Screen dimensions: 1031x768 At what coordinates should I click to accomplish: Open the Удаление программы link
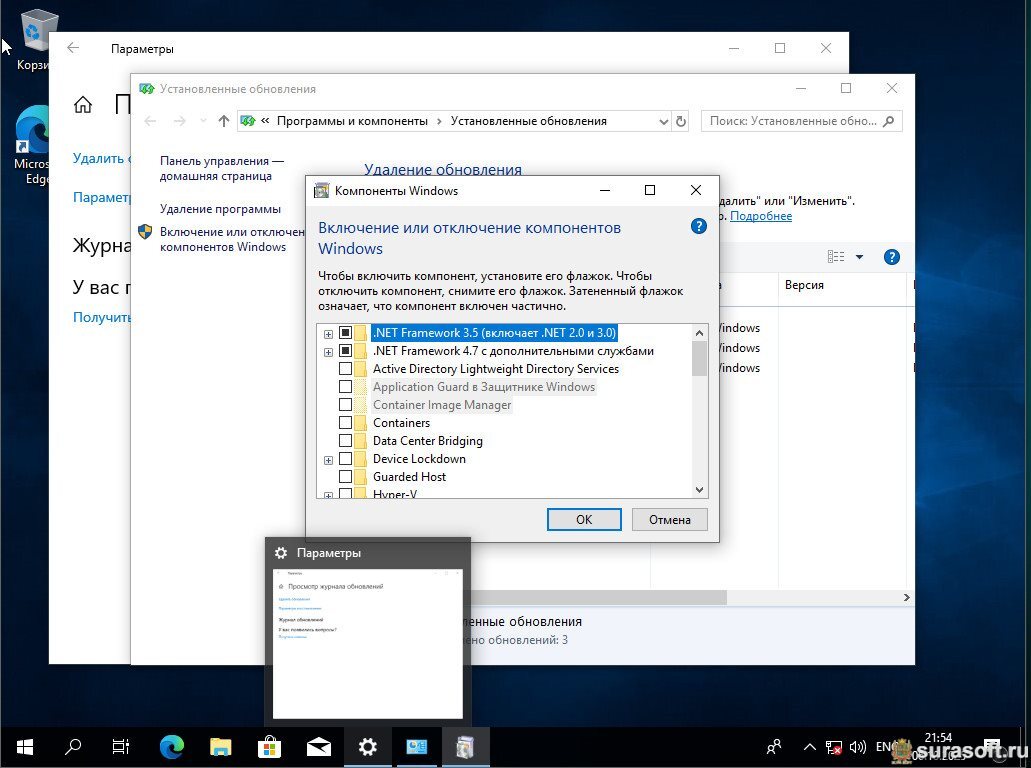(x=220, y=209)
